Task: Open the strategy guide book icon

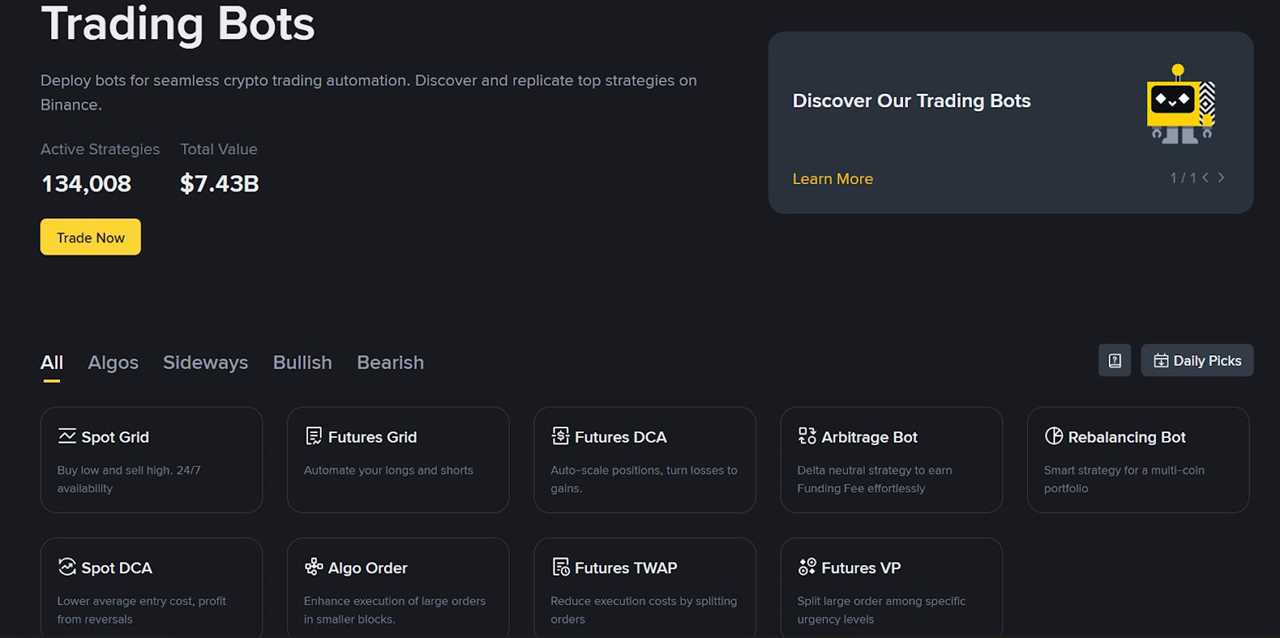Action: pyautogui.click(x=1114, y=360)
